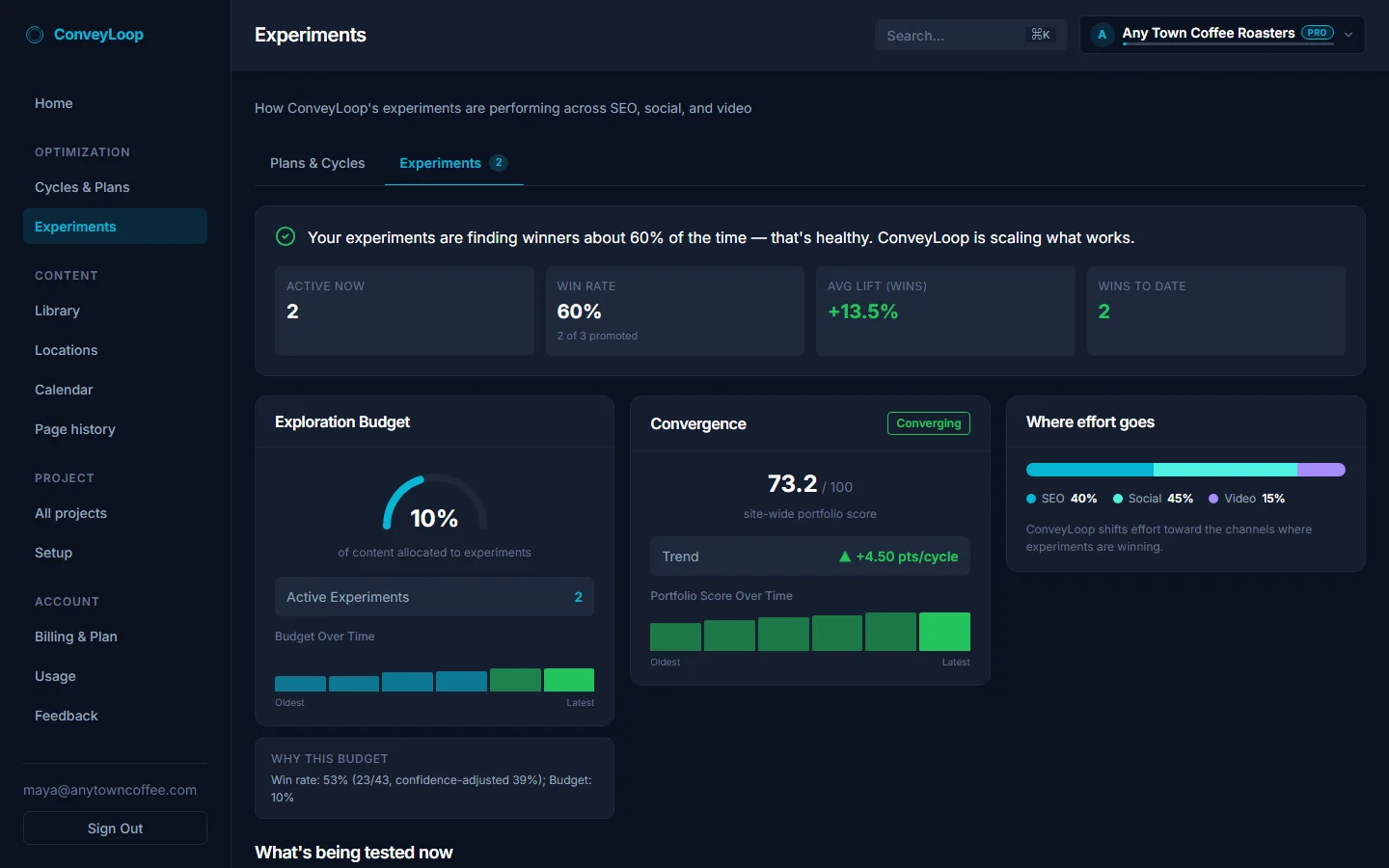The width and height of the screenshot is (1389, 868).
Task: Click the account avatar letter A
Action: coord(1102,35)
